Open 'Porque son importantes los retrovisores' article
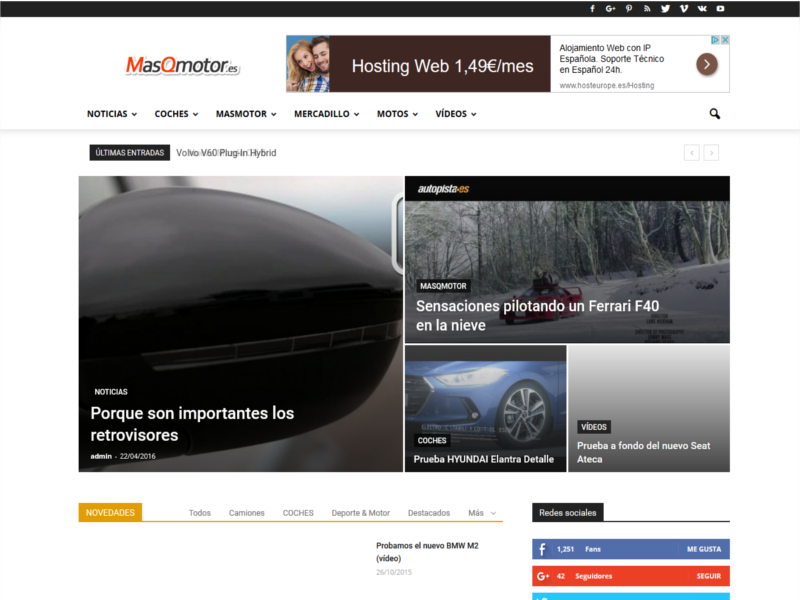 tap(192, 424)
